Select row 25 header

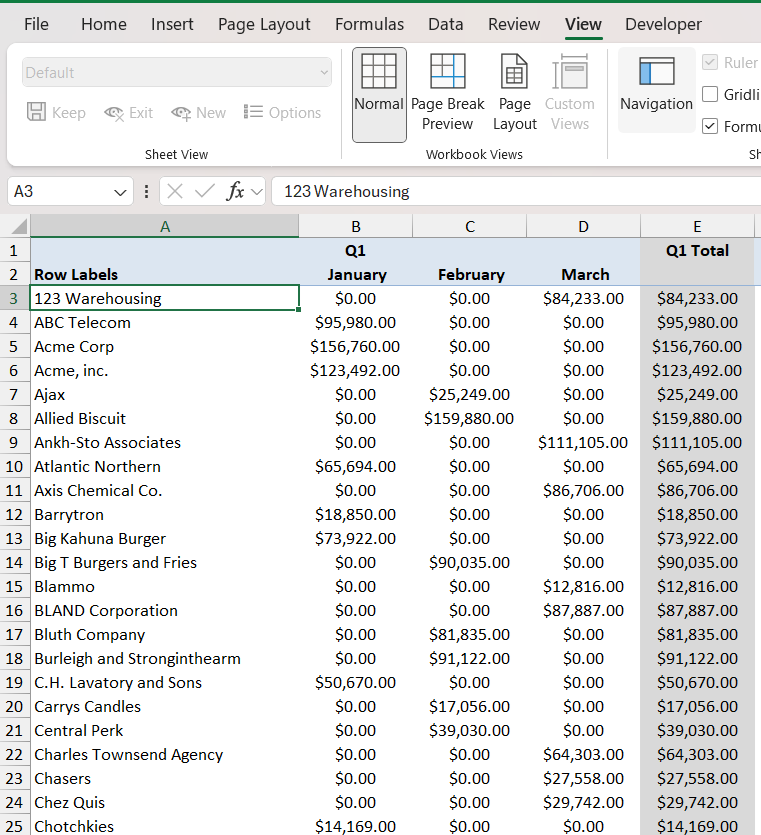(14, 826)
